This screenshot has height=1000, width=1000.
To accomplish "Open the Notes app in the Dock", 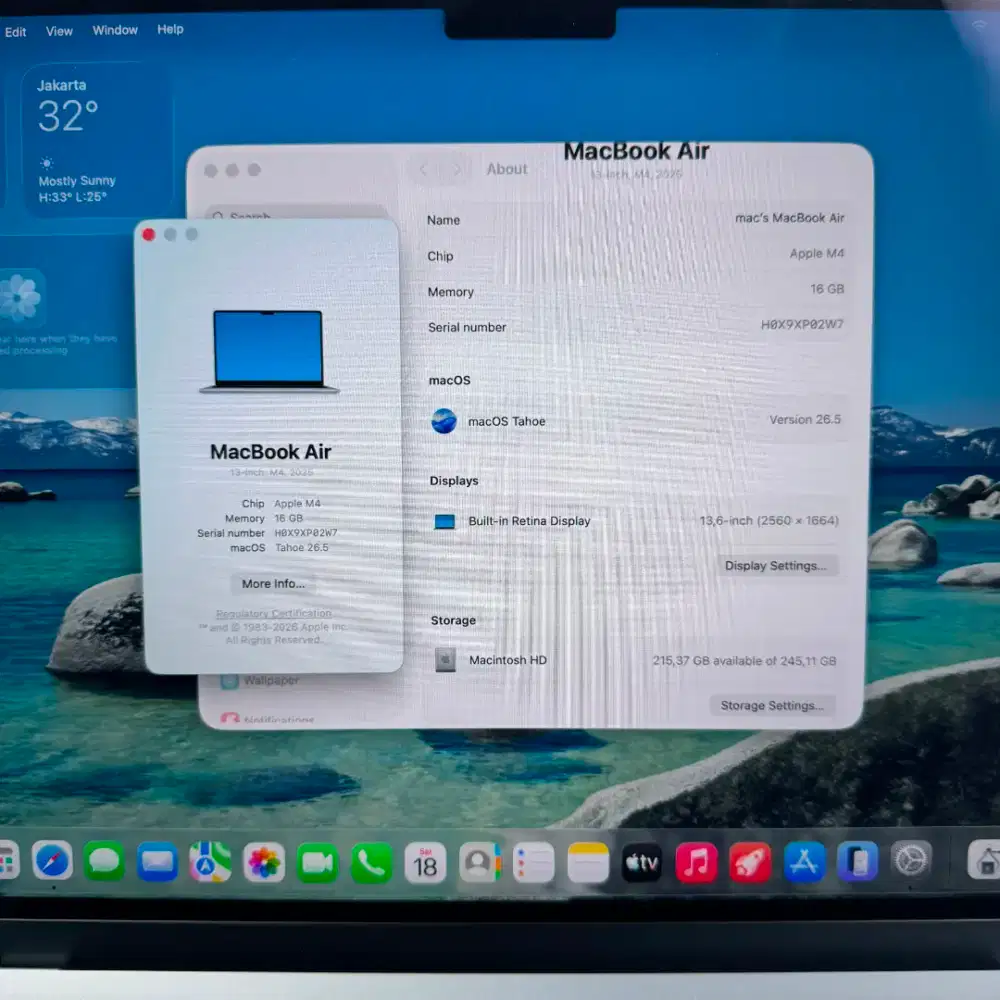I will (x=588, y=863).
